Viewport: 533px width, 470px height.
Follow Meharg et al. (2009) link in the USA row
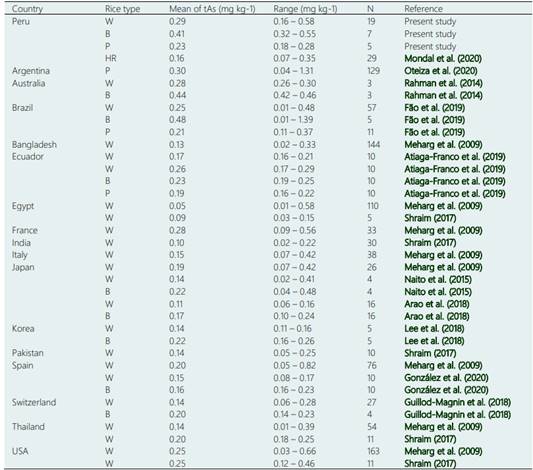point(443,451)
